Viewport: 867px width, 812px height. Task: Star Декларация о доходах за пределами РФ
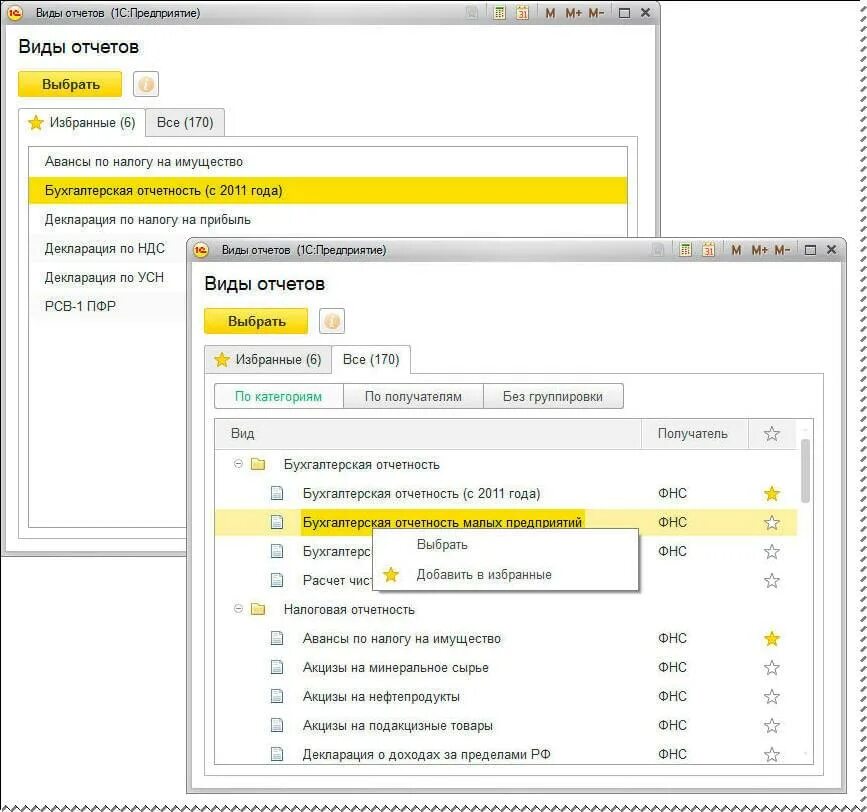pyautogui.click(x=772, y=754)
